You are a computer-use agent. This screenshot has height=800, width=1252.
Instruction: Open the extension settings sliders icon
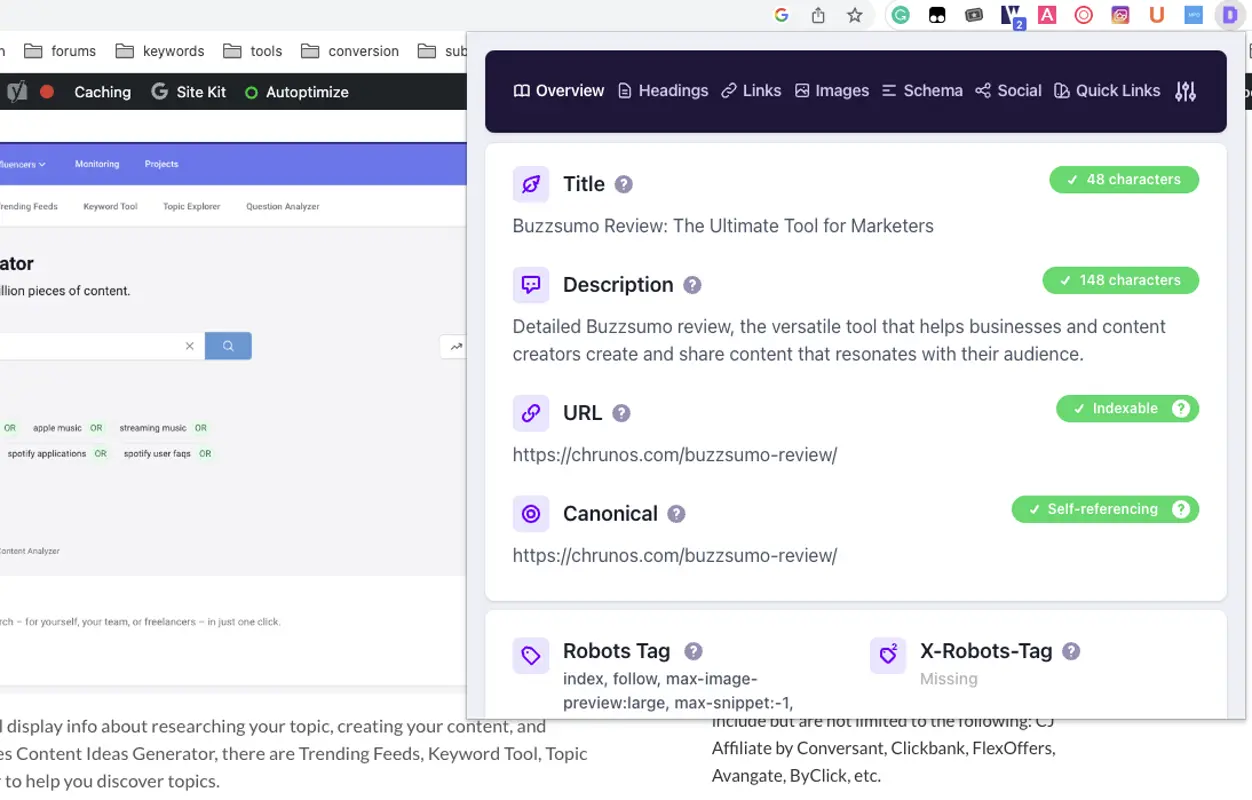click(x=1185, y=91)
